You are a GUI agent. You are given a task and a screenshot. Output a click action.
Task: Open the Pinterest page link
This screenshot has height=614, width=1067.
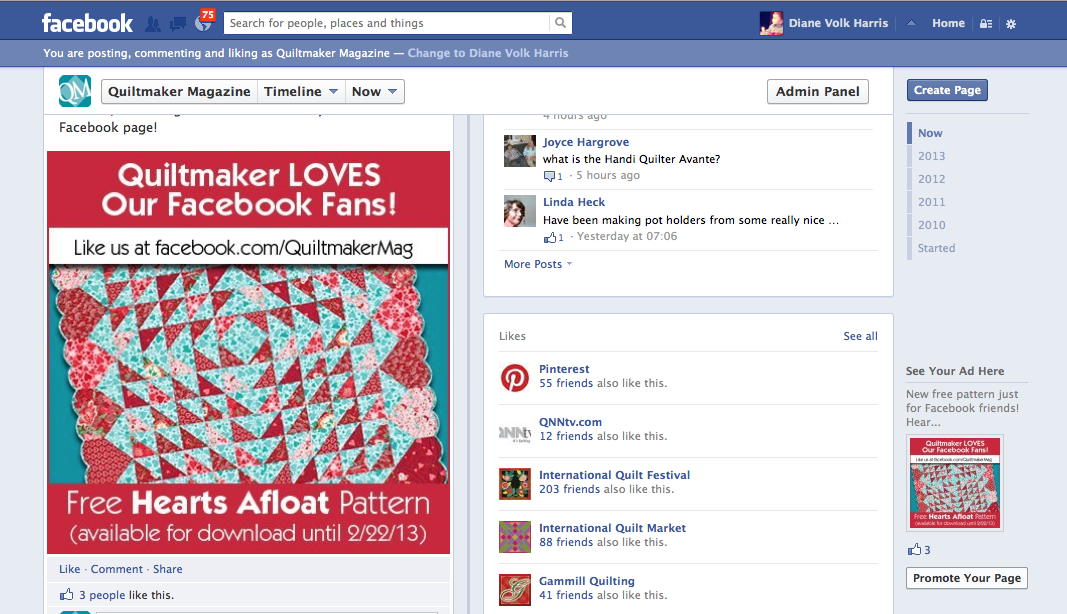pos(564,369)
